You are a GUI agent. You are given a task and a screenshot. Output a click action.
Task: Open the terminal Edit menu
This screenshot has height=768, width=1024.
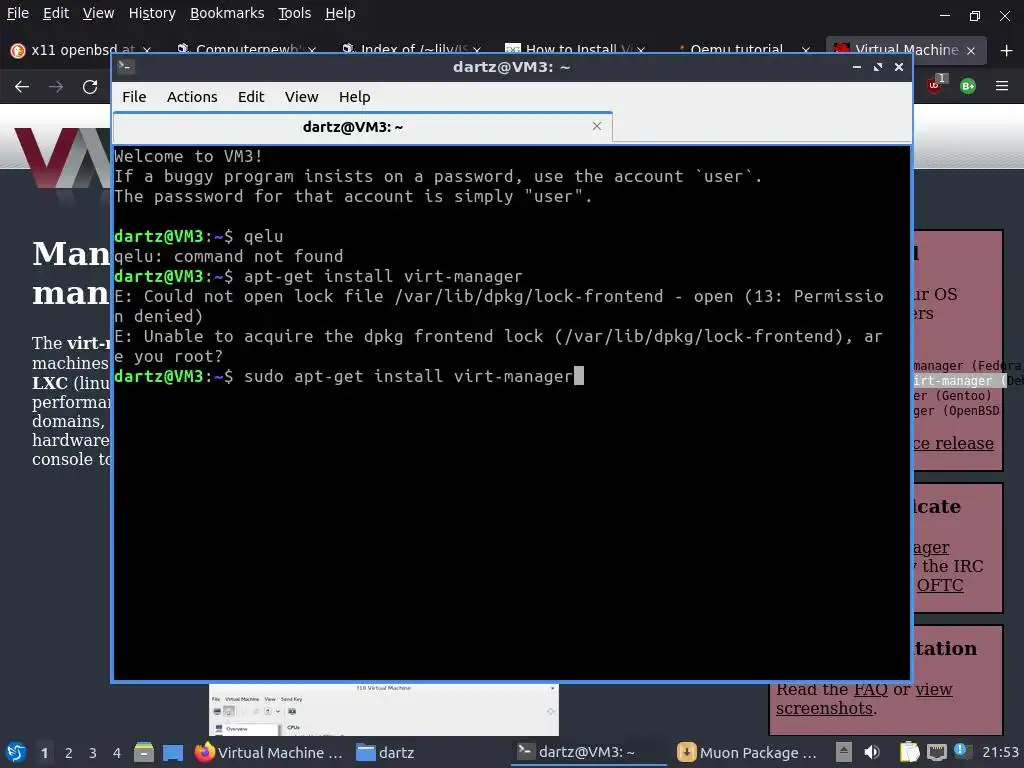251,97
